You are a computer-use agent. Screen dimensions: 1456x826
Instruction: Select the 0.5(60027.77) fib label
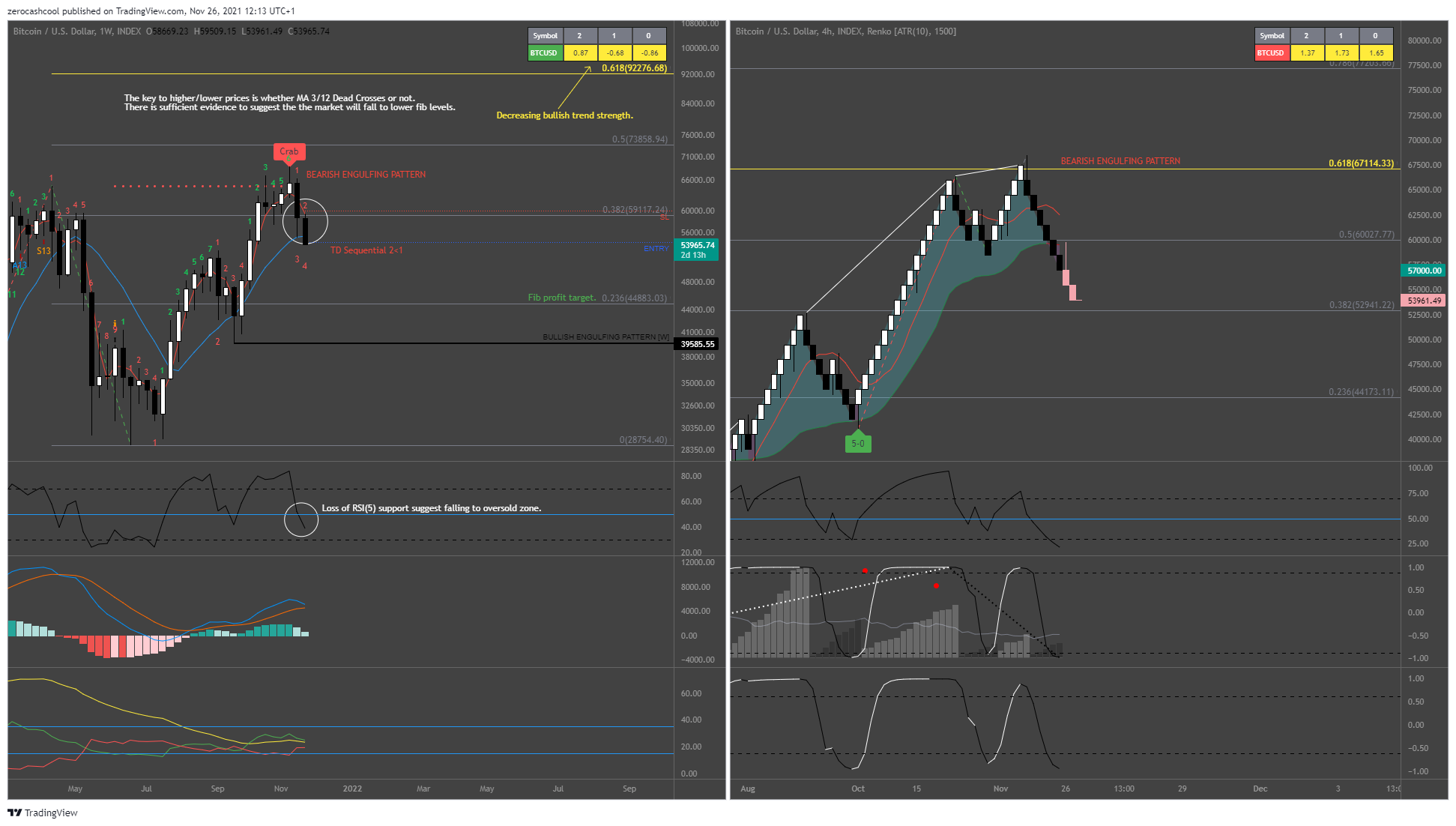pyautogui.click(x=1367, y=235)
